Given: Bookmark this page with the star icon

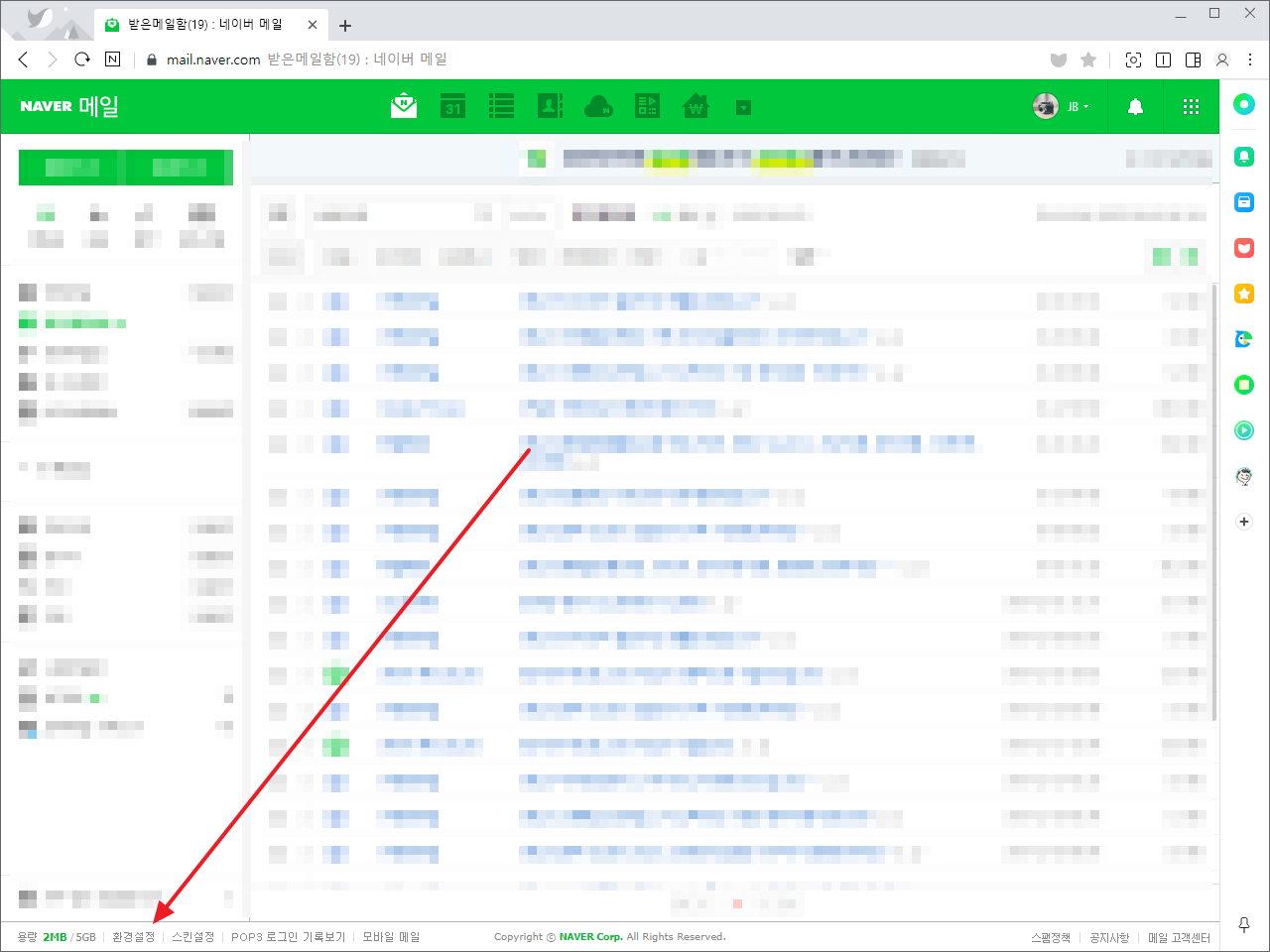Looking at the screenshot, I should tap(1088, 59).
